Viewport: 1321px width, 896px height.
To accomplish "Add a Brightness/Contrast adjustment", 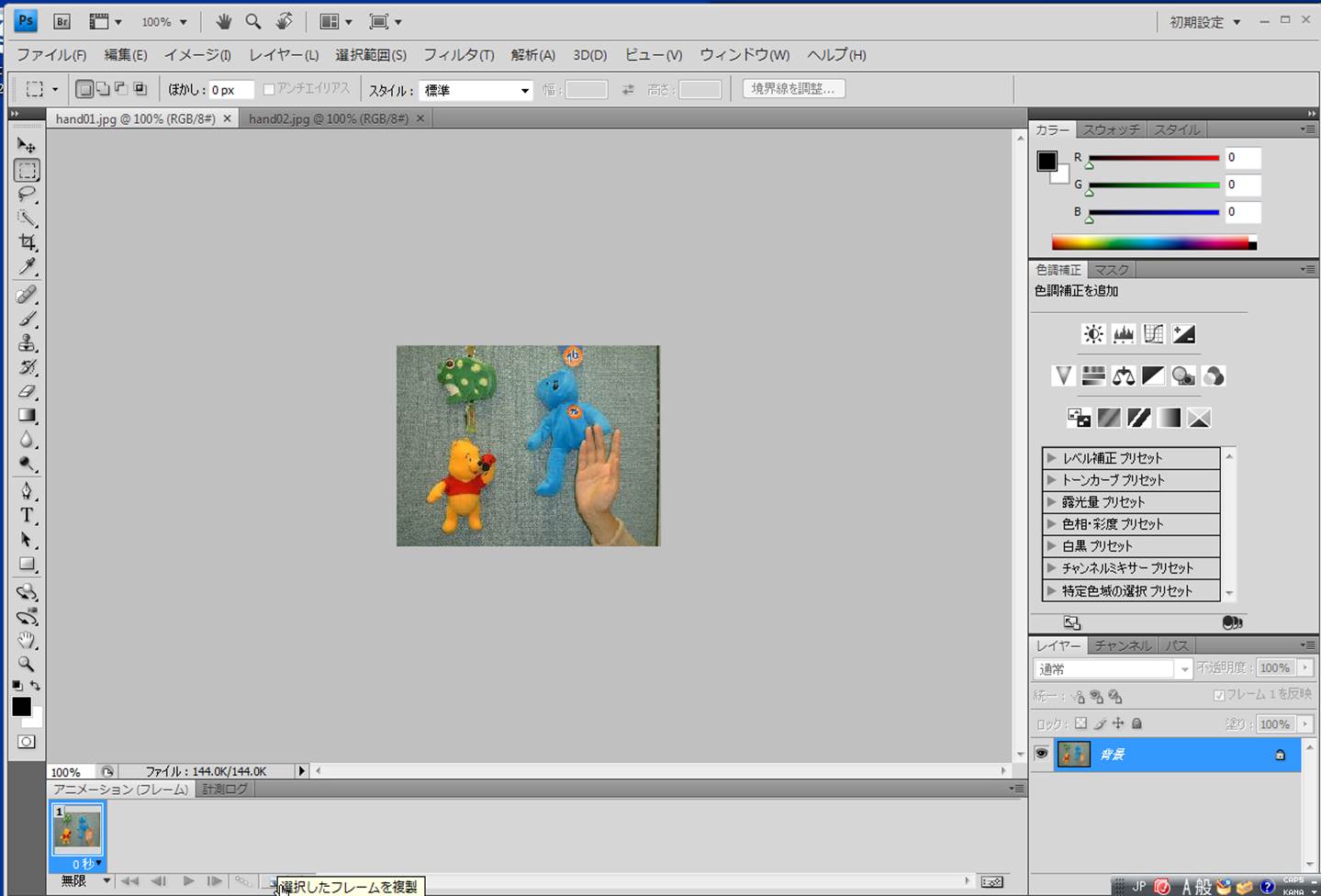I will click(1092, 334).
